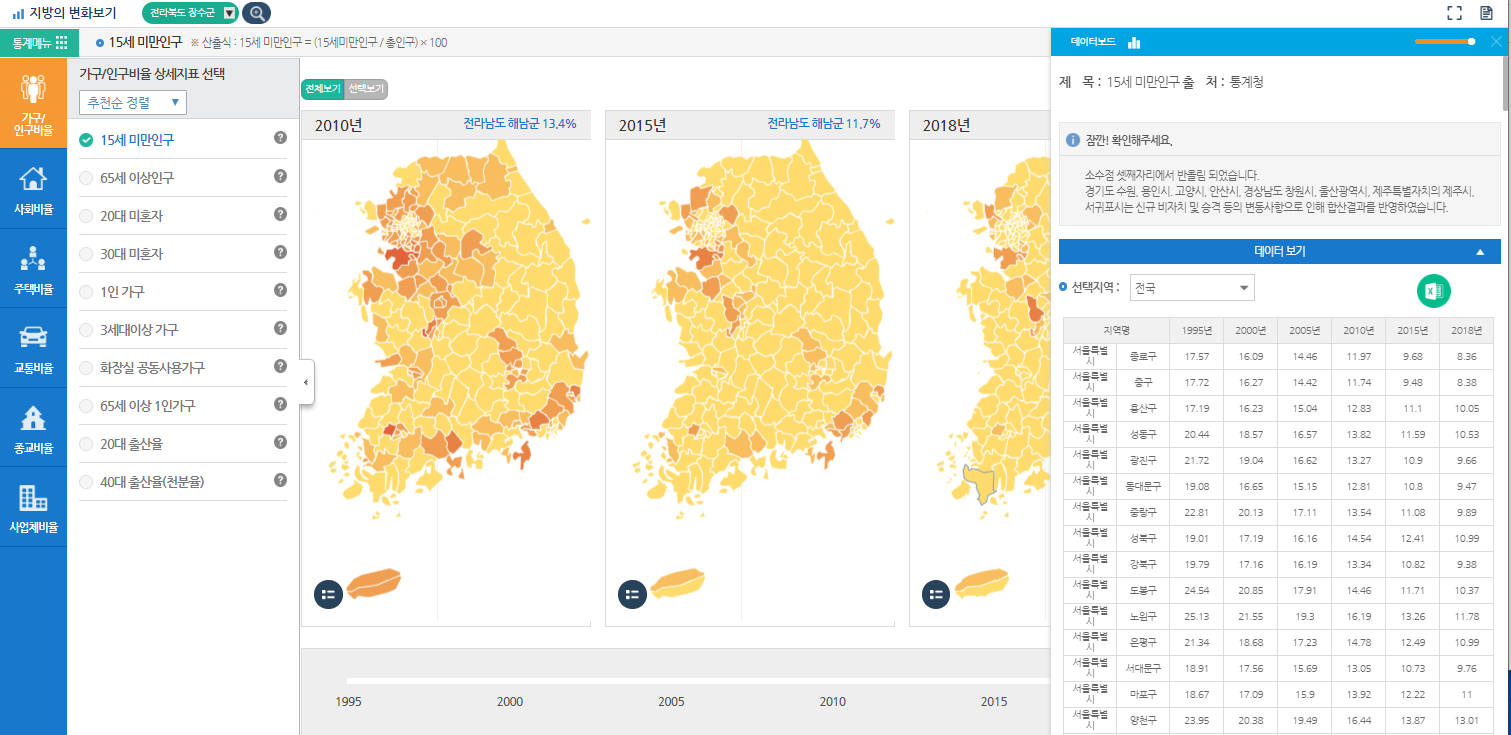Adjust the databoard opacity slider
This screenshot has width=1511, height=735.
pyautogui.click(x=1471, y=41)
